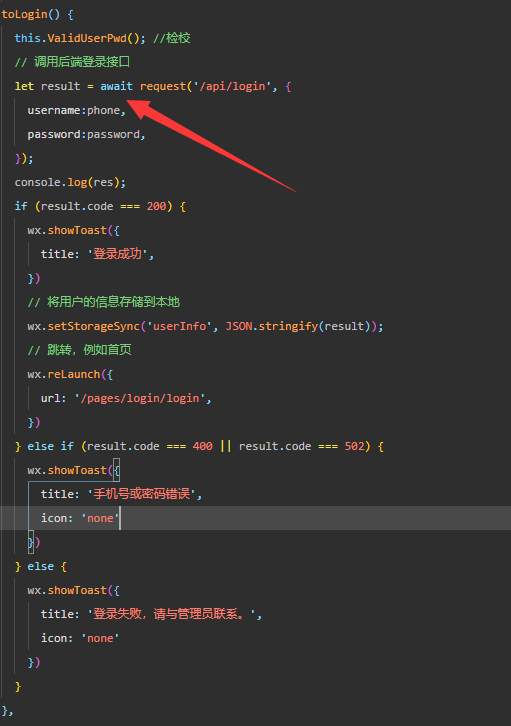Click the number 502 in else-if condition
511x726 pixels.
tap(355, 446)
